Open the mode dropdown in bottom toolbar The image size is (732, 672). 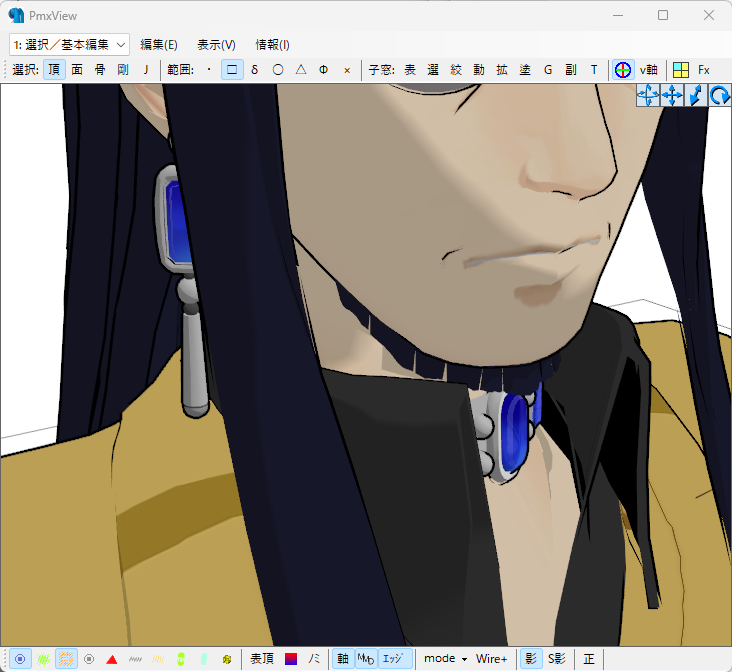coord(446,659)
